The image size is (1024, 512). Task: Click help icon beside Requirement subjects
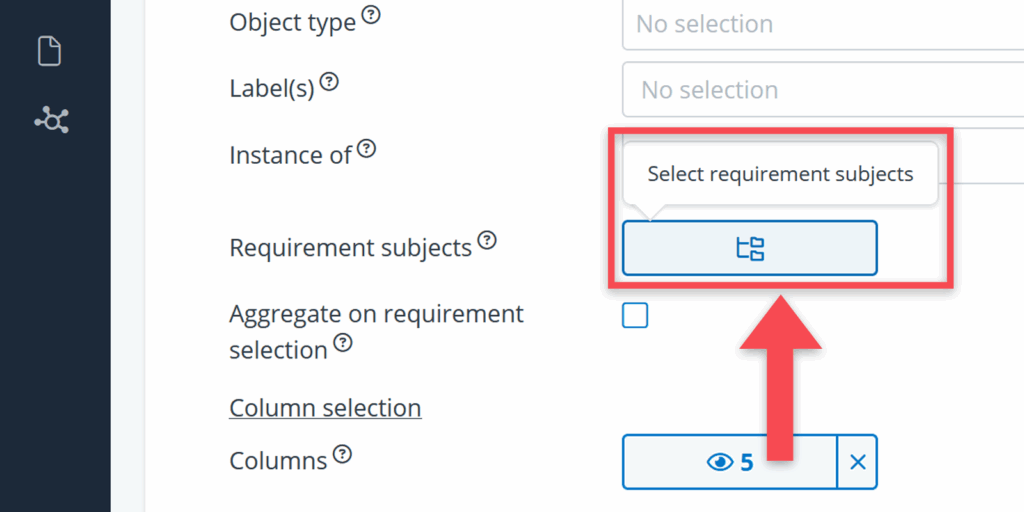(486, 240)
